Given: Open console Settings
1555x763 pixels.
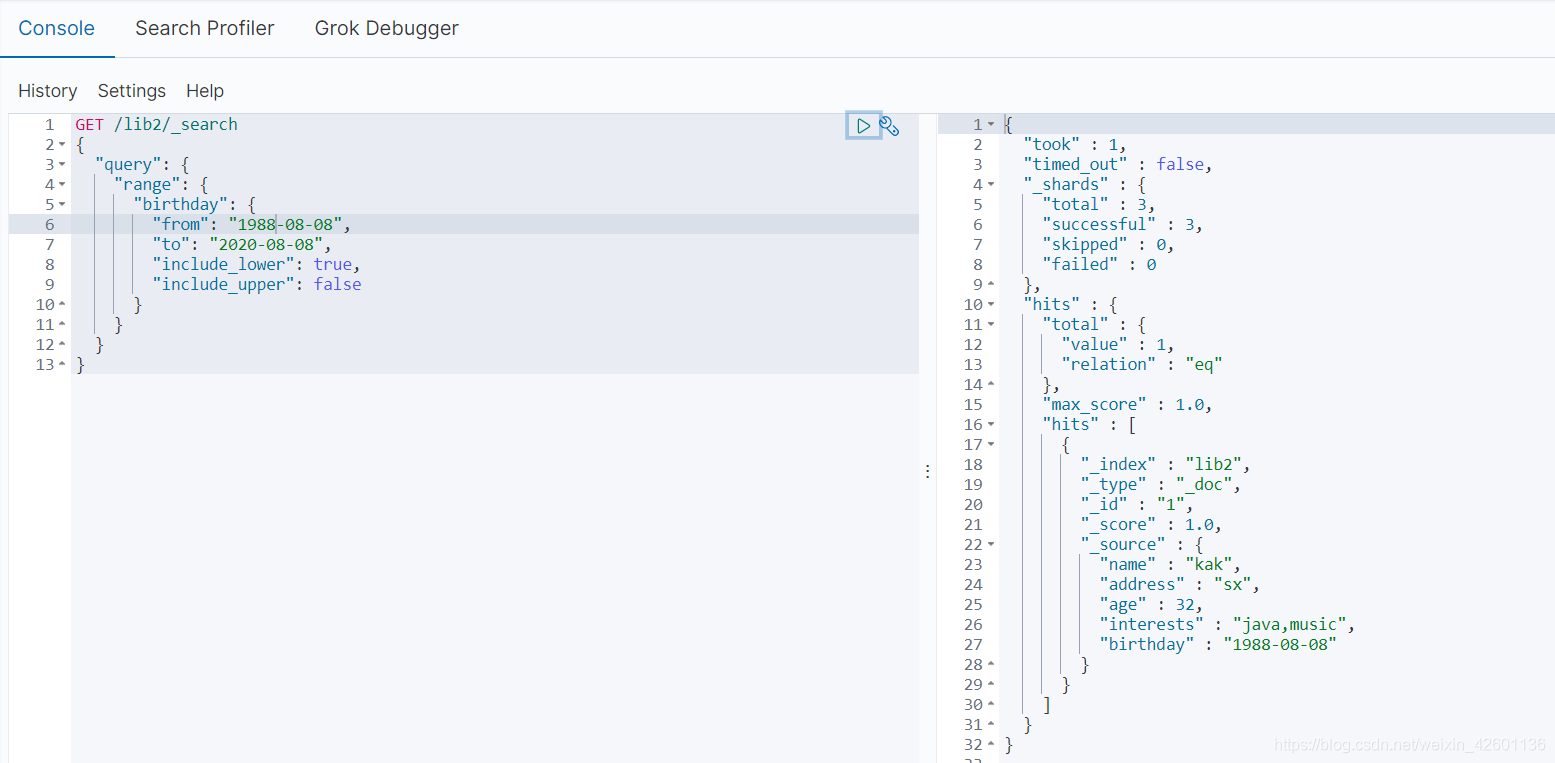Looking at the screenshot, I should [x=132, y=90].
